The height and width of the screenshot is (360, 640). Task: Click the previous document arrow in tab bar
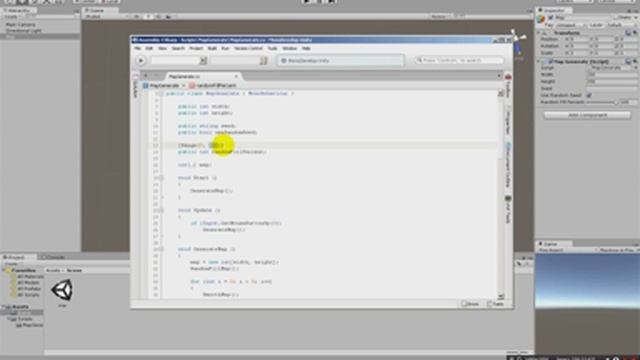[x=146, y=76]
